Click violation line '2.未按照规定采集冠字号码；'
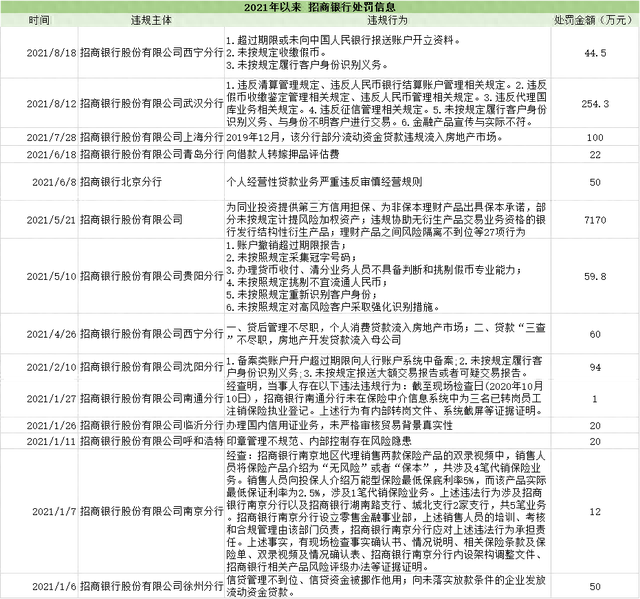This screenshot has height=599, width=640. pos(291,257)
